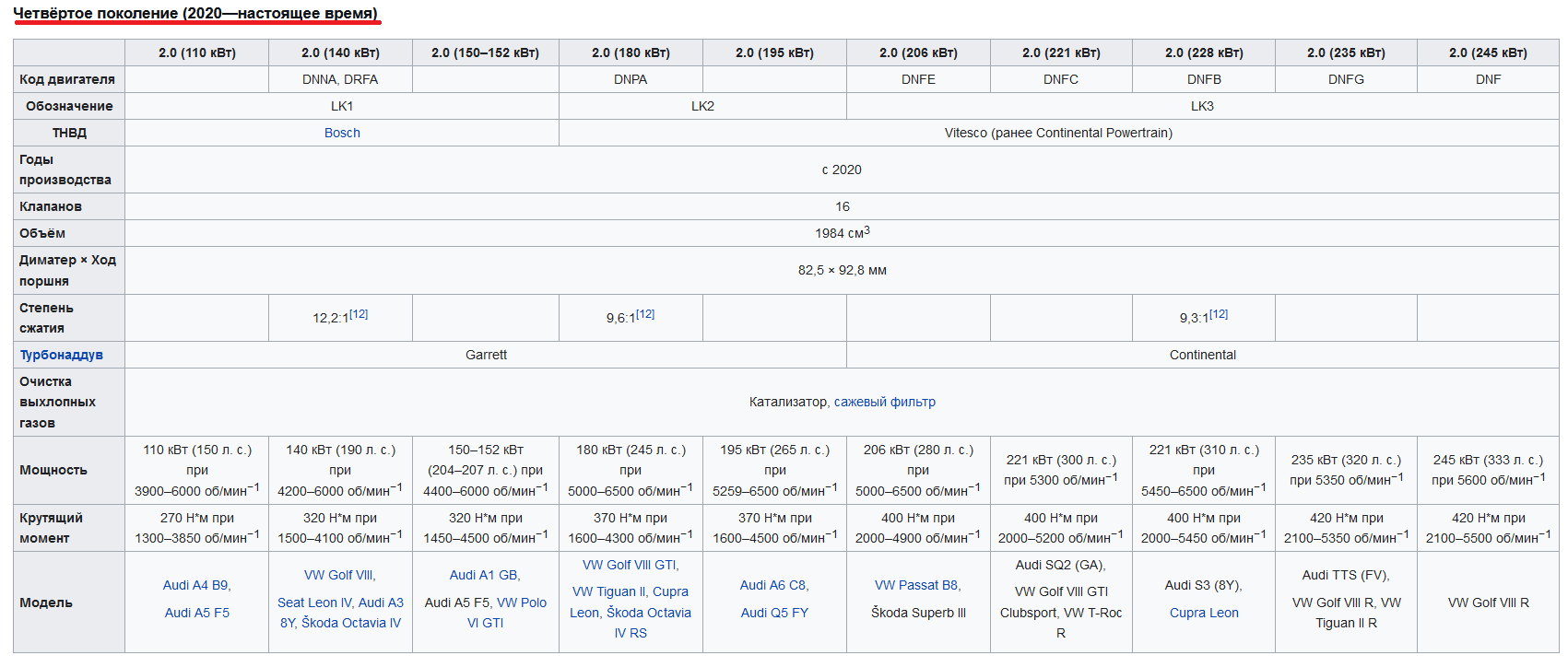Select the Обозначение row header

pos(69,106)
